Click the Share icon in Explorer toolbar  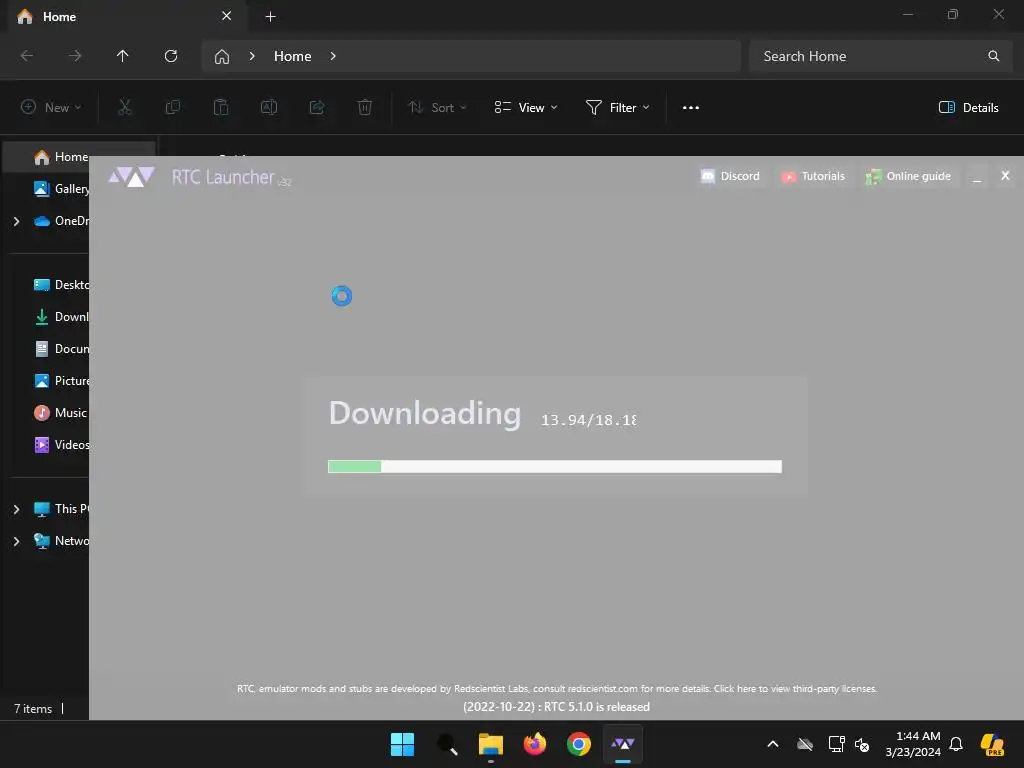[317, 108]
